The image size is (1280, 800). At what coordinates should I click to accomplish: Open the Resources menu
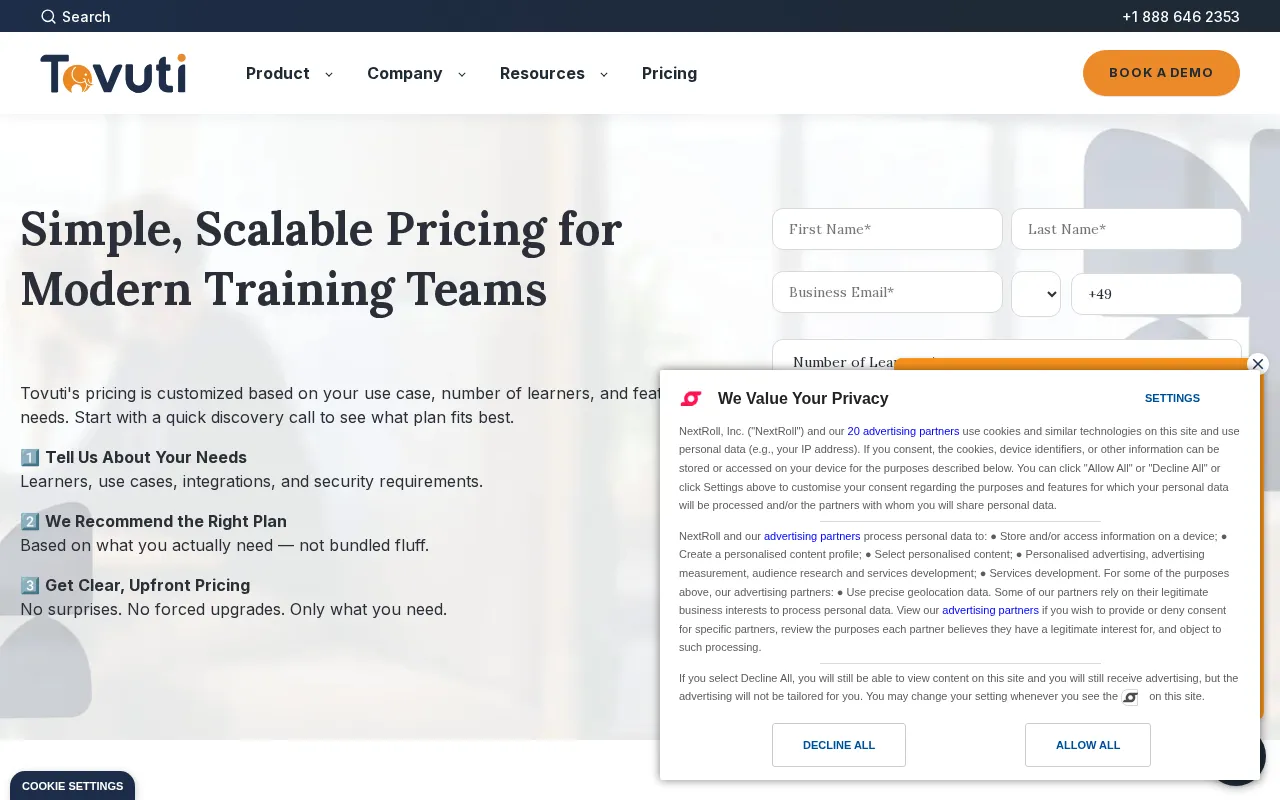pos(542,73)
